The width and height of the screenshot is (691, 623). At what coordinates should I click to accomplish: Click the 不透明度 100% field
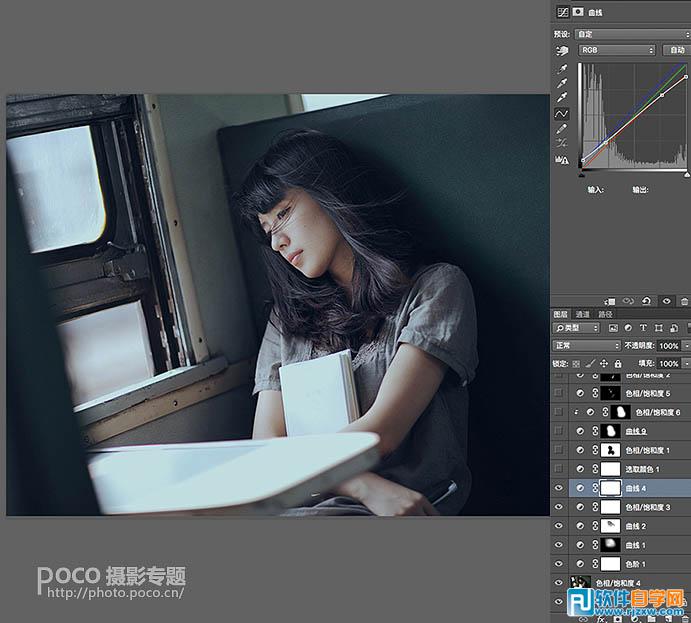pyautogui.click(x=669, y=346)
